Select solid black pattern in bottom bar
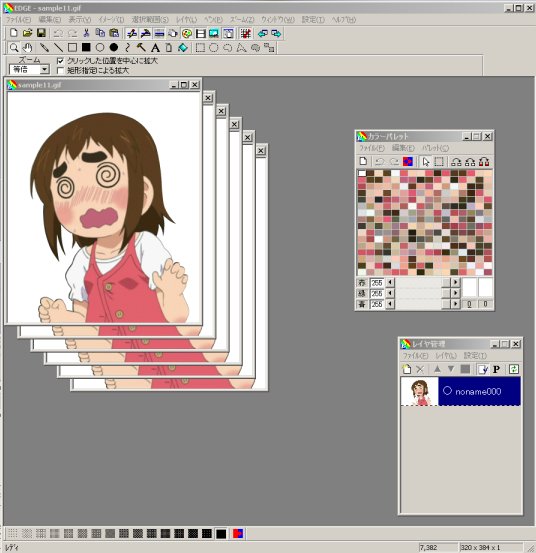Screen dimensions: 536x553 point(221,534)
